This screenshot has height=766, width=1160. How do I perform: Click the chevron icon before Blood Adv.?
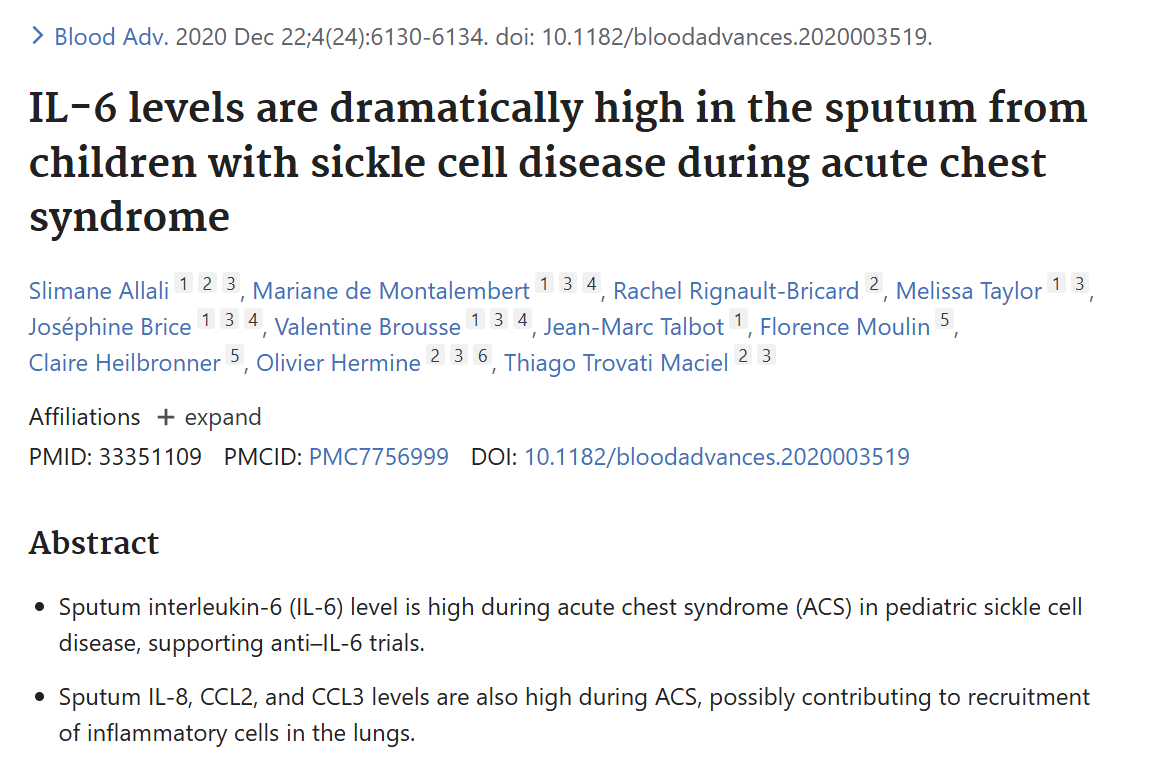(x=38, y=36)
